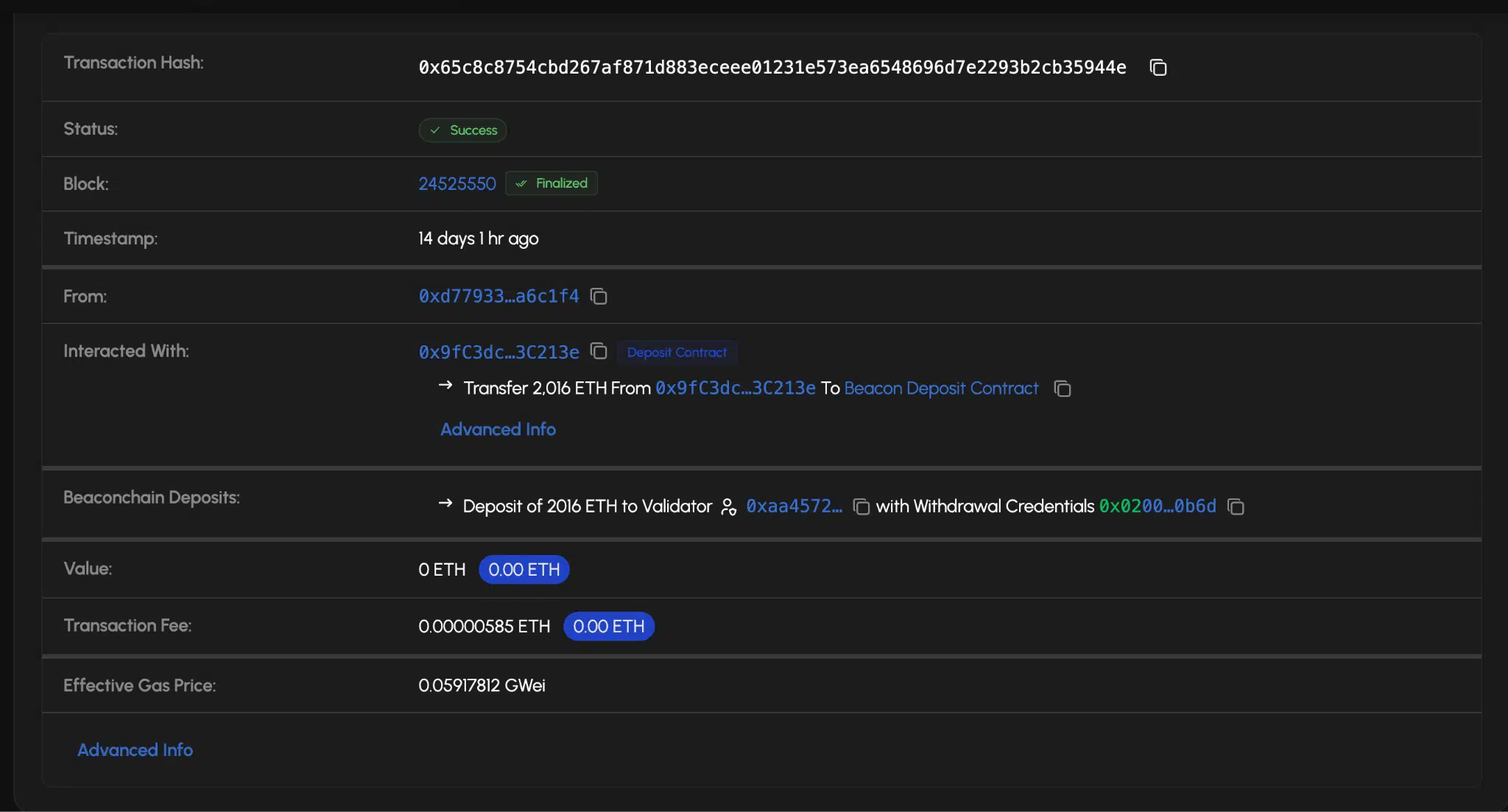Expand Advanced Info under Interacted With
This screenshot has width=1508, height=812.
pyautogui.click(x=498, y=429)
